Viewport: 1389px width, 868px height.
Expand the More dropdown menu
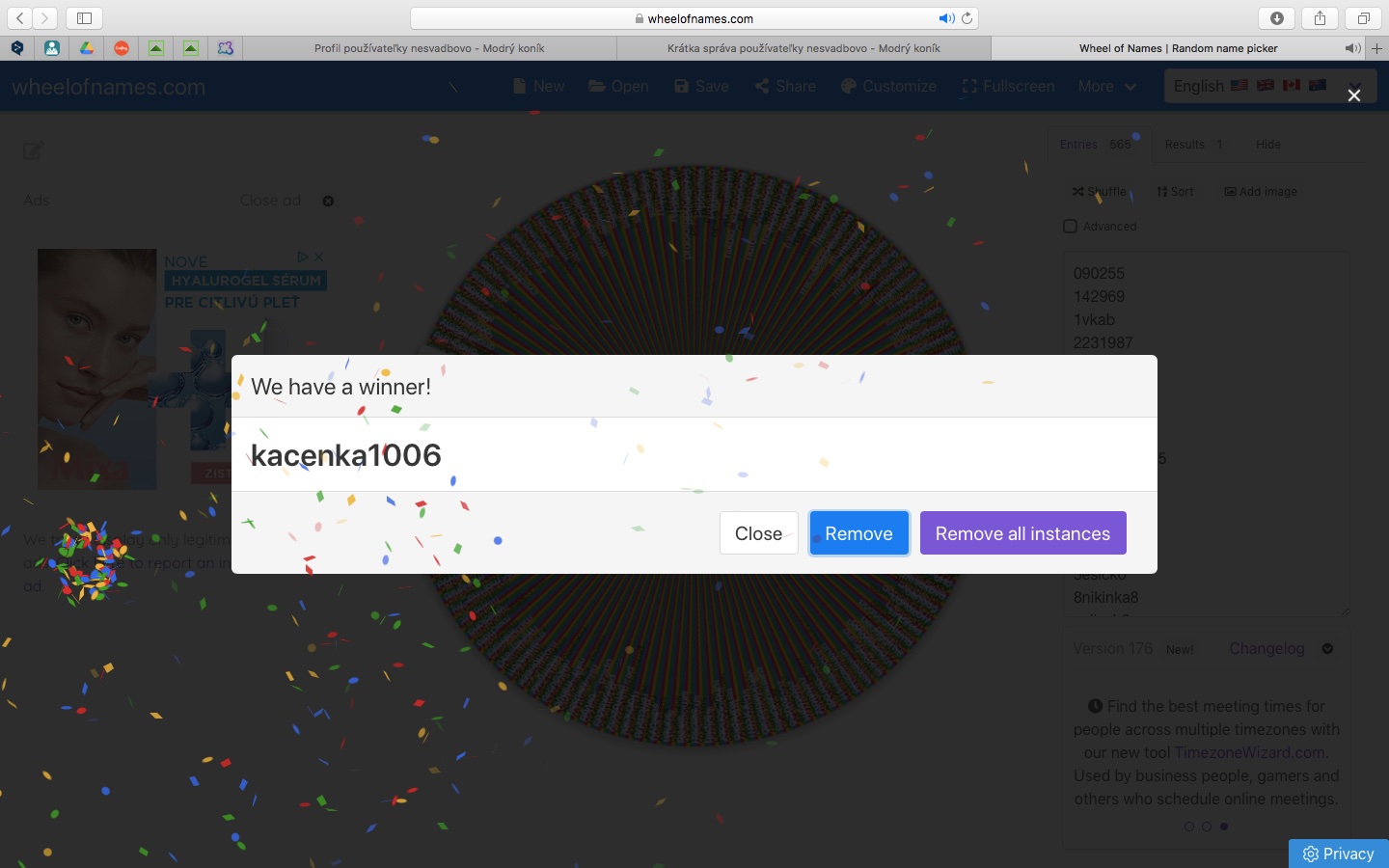pos(1106,86)
